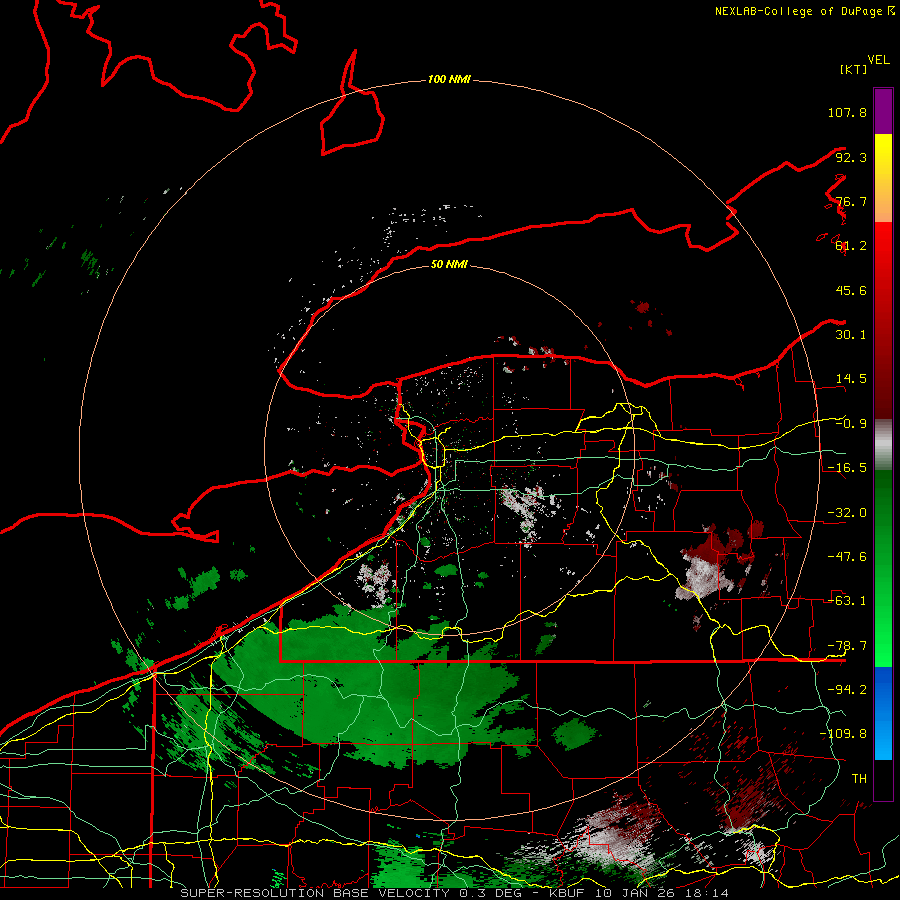Click the -109.8 legend value
The image size is (900, 900).
click(x=843, y=734)
